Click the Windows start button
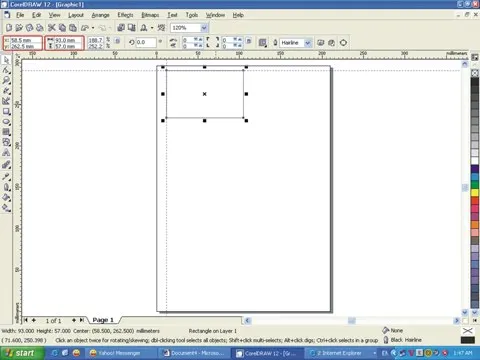480x360 pixels. 22,353
